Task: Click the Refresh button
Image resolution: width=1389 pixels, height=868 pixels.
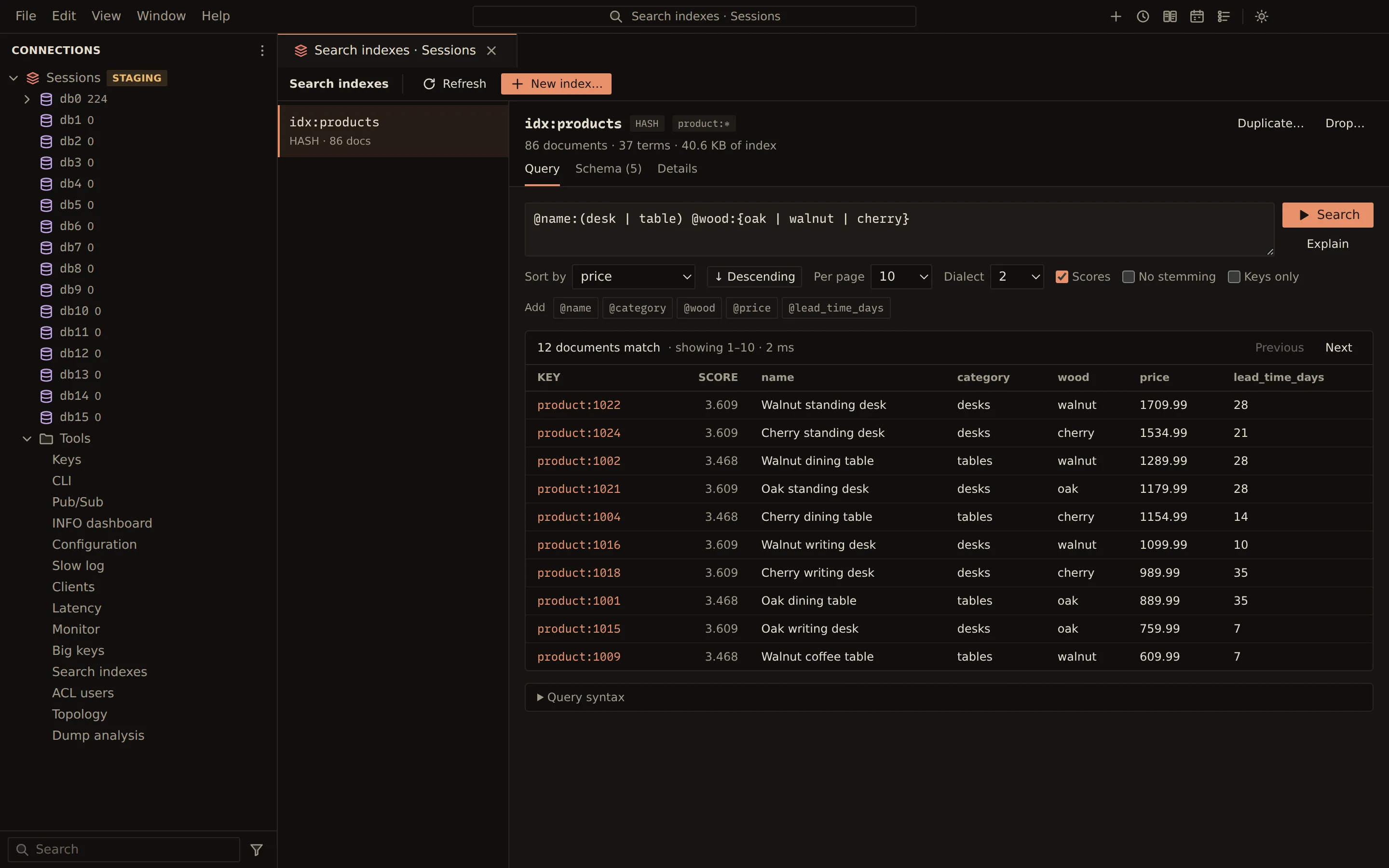Action: [x=455, y=84]
